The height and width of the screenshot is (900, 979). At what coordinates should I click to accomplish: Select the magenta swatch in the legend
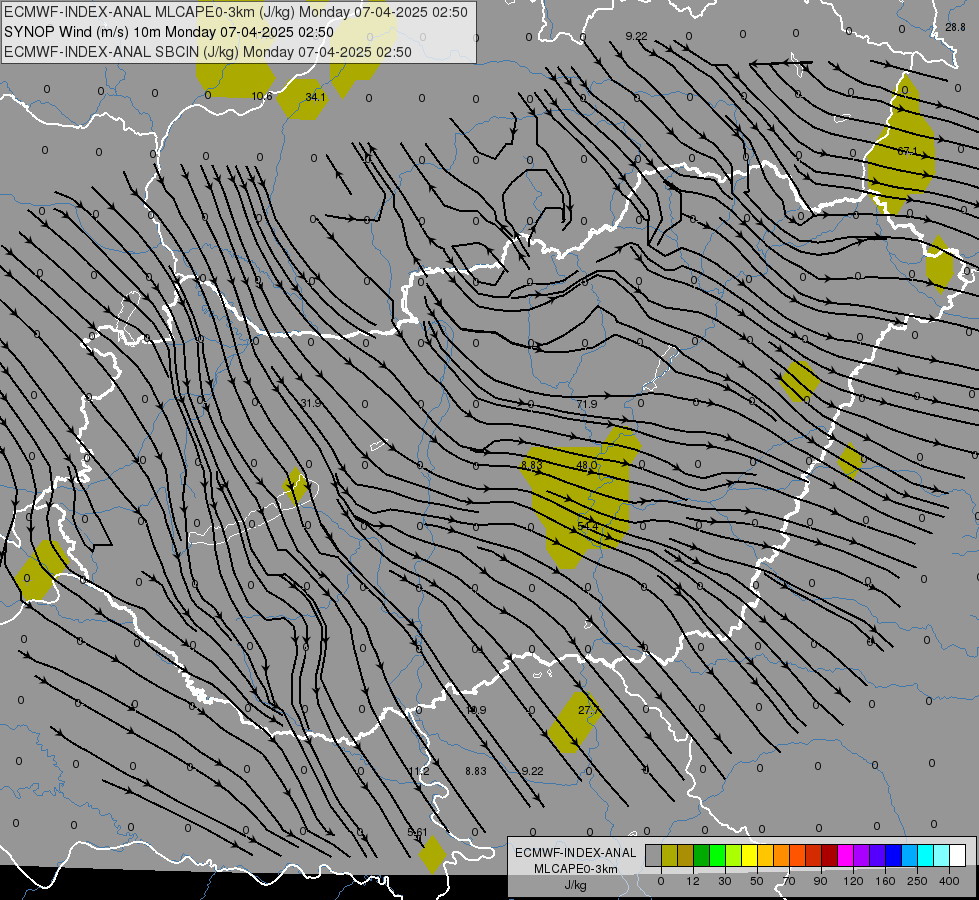tap(845, 855)
